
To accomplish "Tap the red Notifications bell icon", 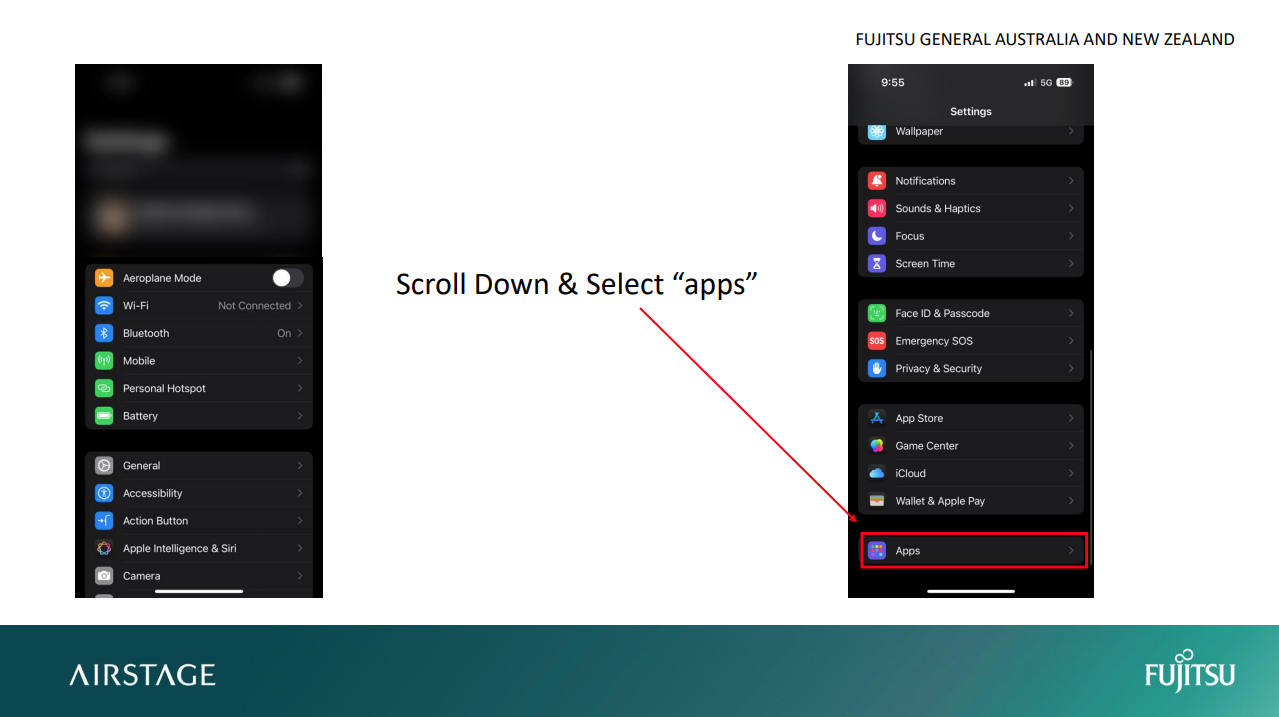I will [x=877, y=181].
